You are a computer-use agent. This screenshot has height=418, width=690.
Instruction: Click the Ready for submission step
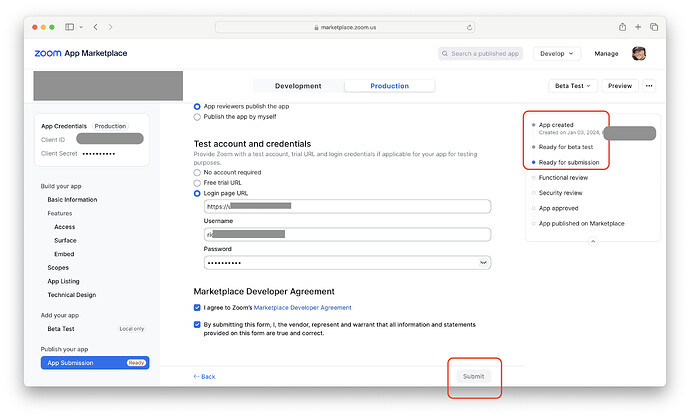[569, 162]
